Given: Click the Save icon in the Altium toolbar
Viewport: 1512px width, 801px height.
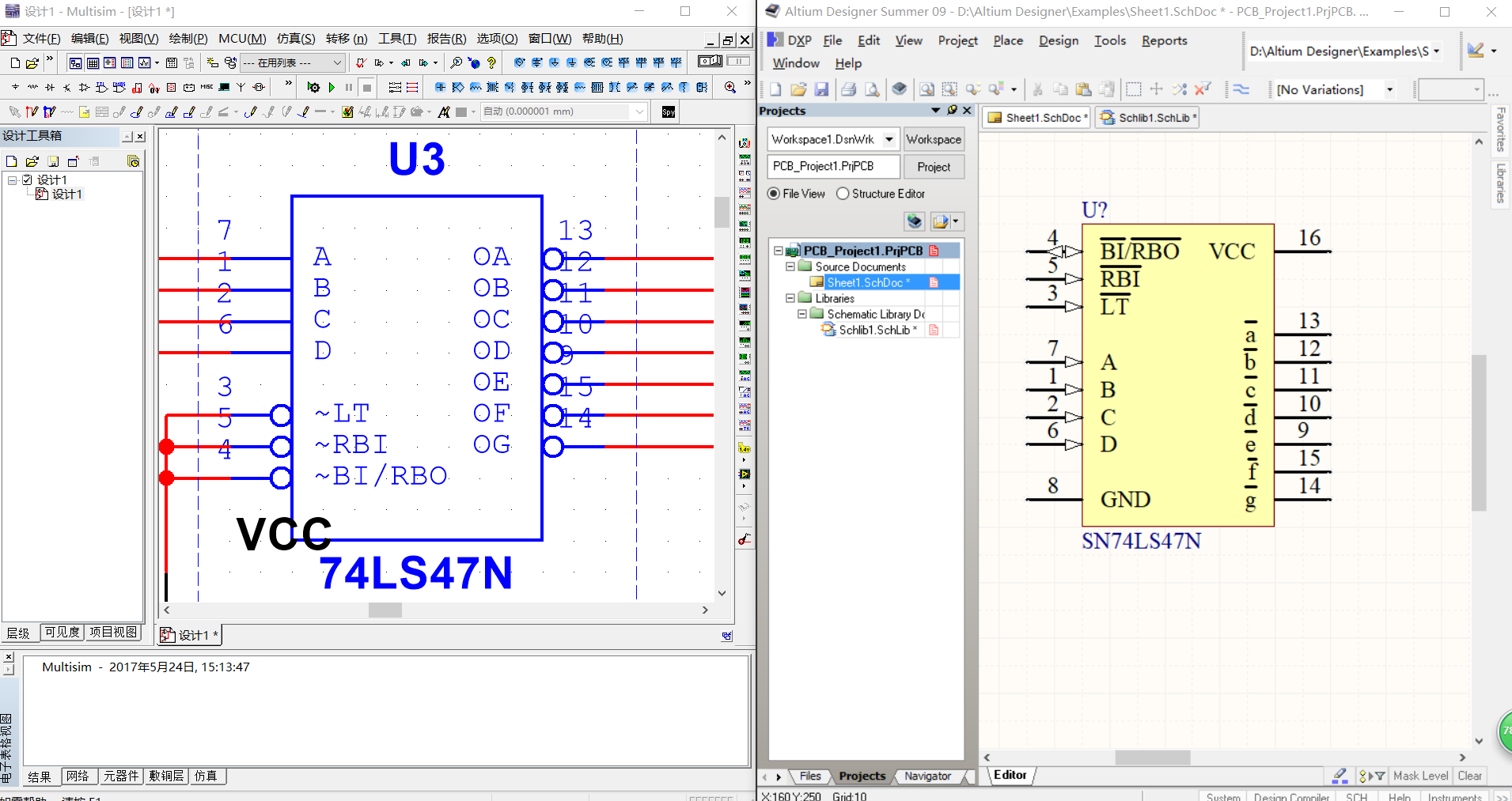Looking at the screenshot, I should pyautogui.click(x=821, y=89).
